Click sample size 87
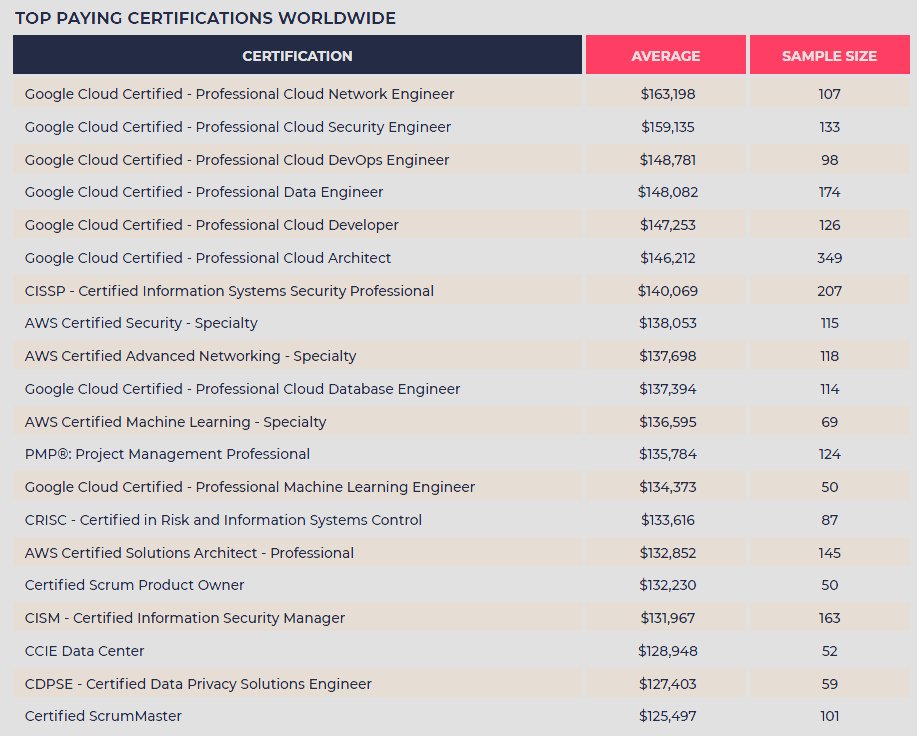Viewport: 917px width, 736px height. 829,520
